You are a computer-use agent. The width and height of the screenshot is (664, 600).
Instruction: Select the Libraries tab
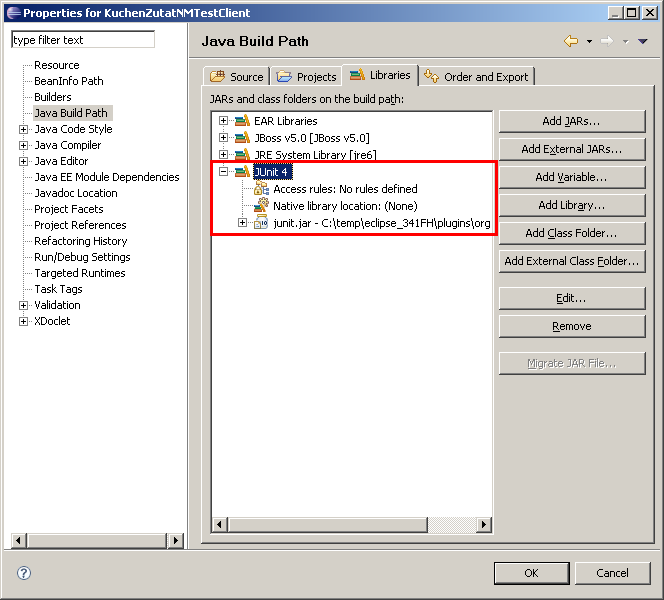(380, 75)
